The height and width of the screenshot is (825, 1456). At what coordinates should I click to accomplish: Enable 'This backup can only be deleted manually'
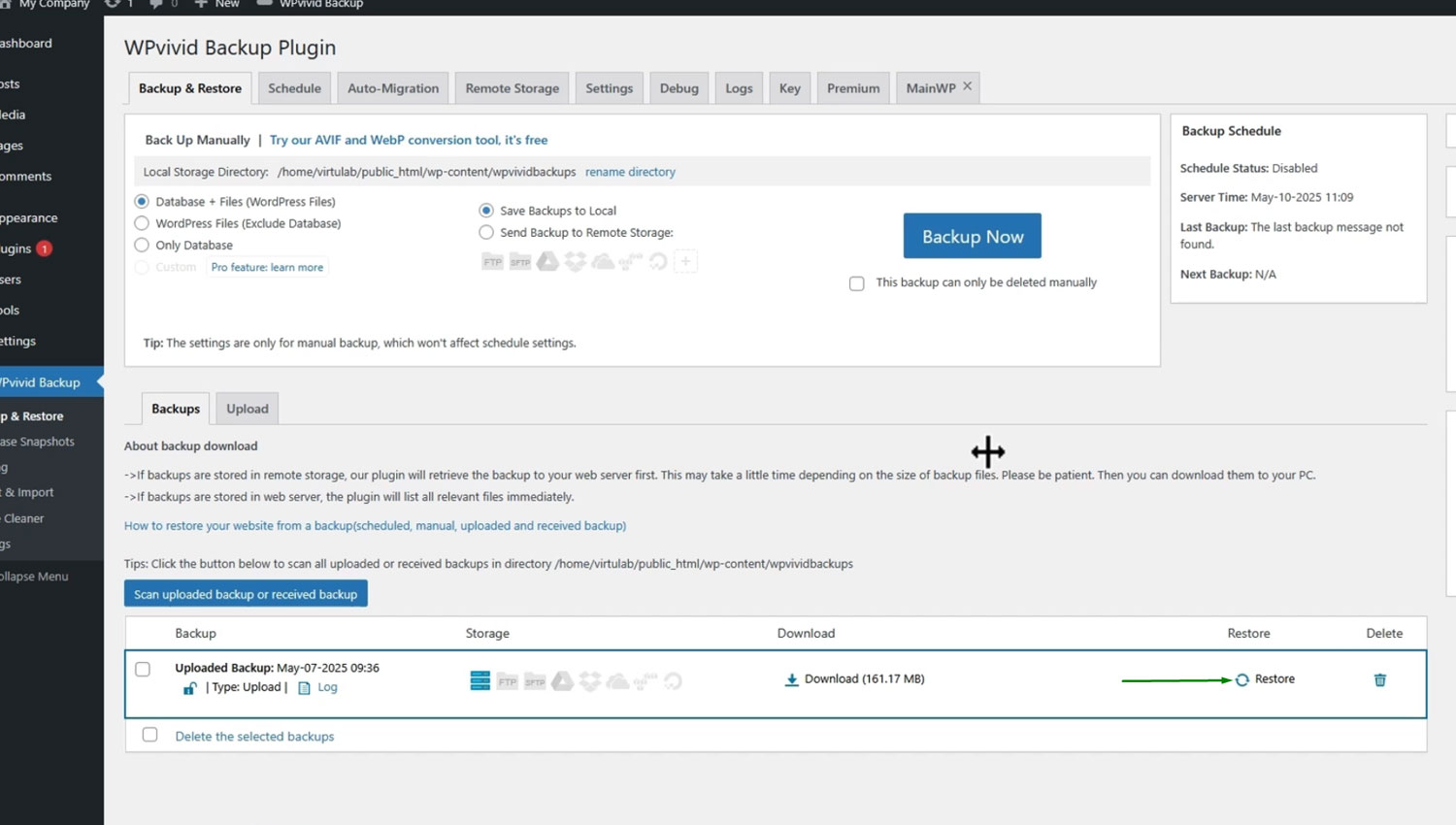pos(856,283)
